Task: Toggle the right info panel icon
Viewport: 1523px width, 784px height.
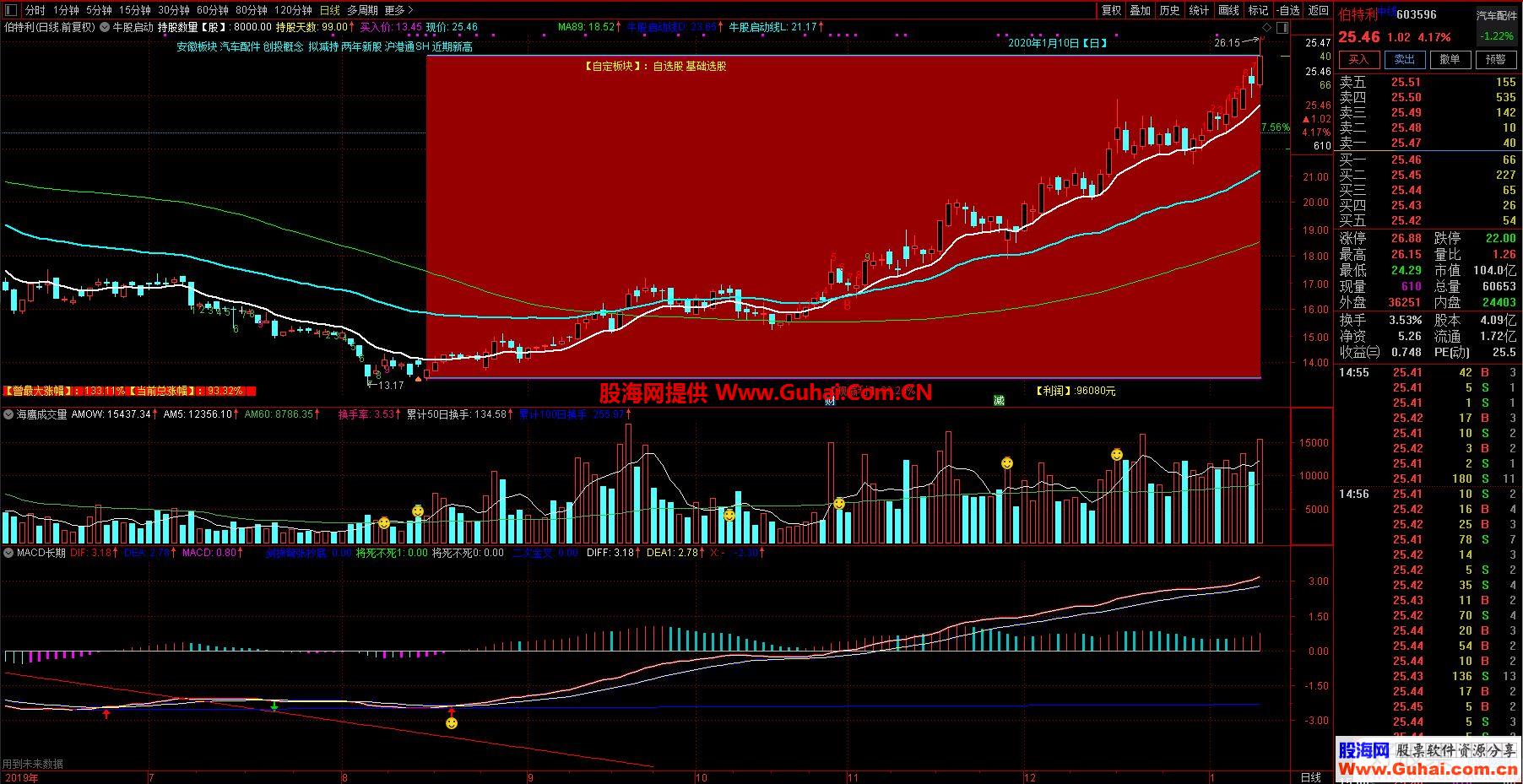Action: coord(1283,27)
